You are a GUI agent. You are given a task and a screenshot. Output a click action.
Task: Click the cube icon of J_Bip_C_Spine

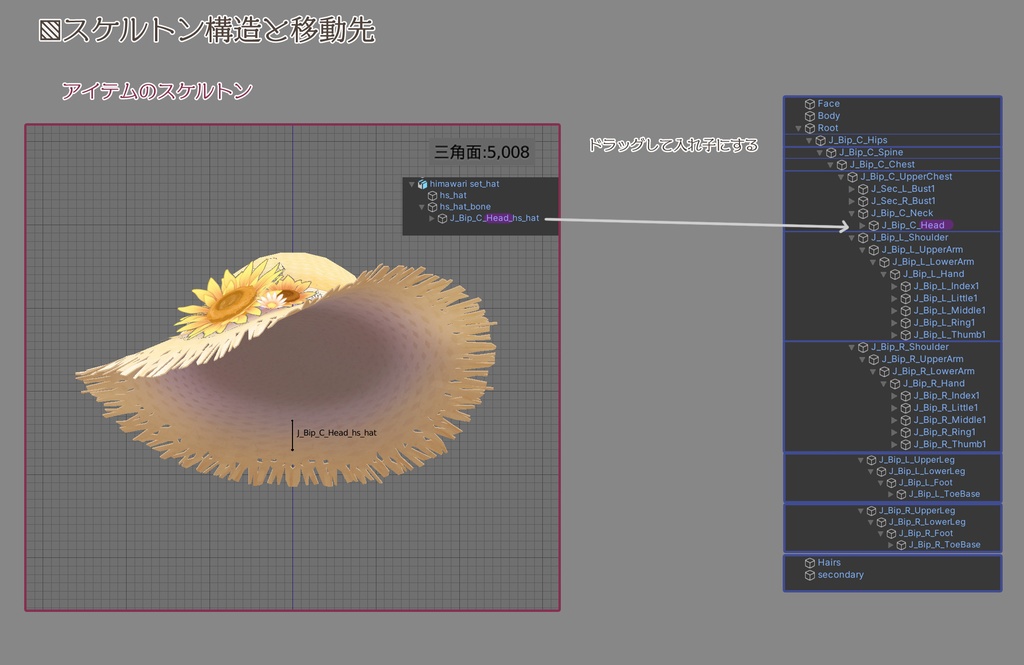point(831,152)
